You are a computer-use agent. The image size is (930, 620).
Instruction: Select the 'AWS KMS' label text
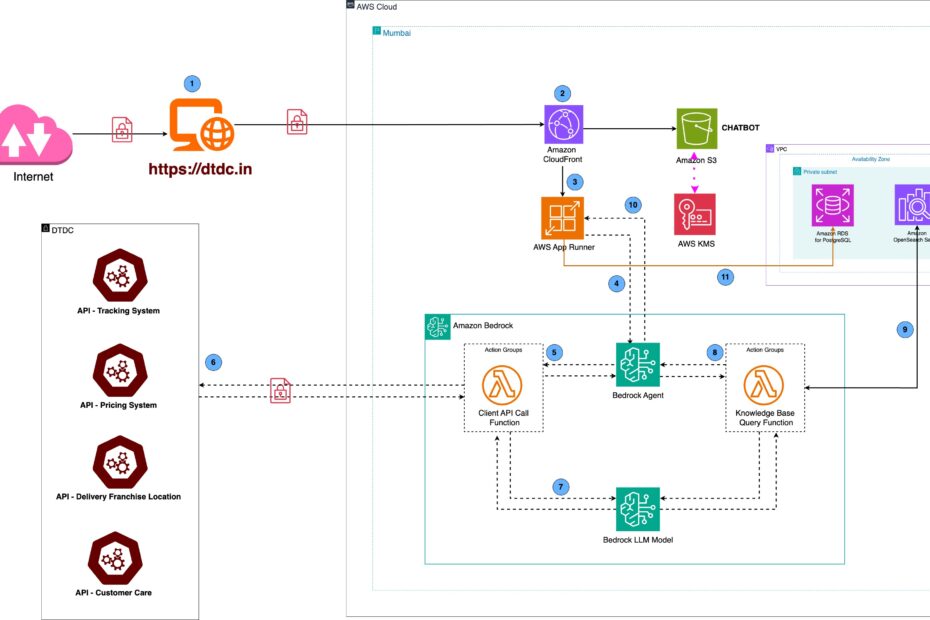[x=696, y=244]
